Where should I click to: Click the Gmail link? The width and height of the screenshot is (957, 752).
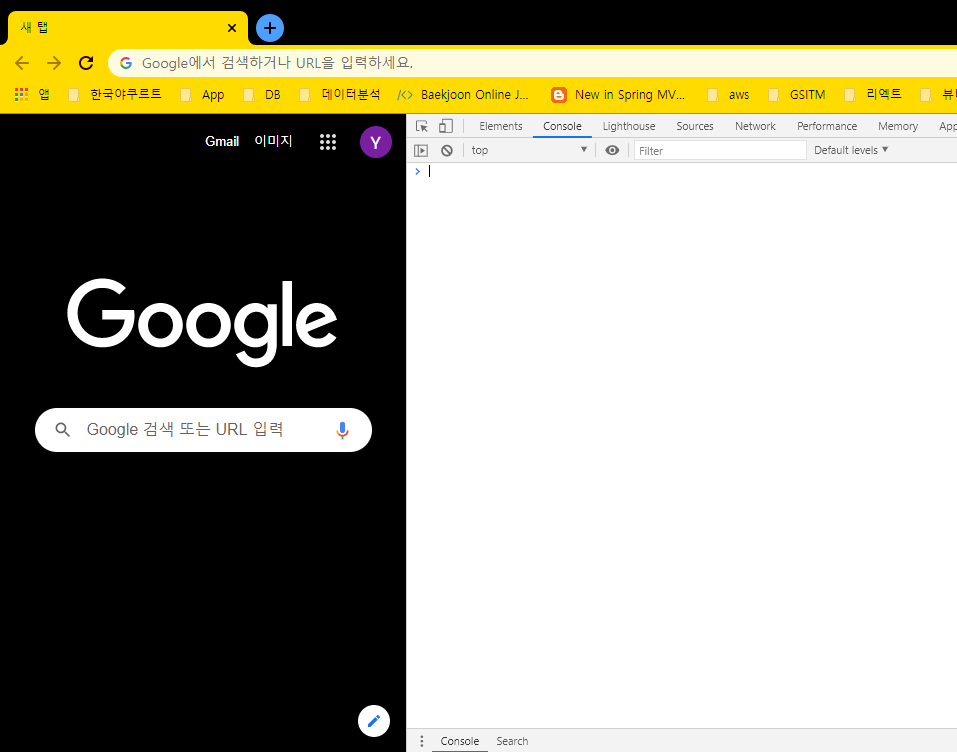(x=222, y=142)
